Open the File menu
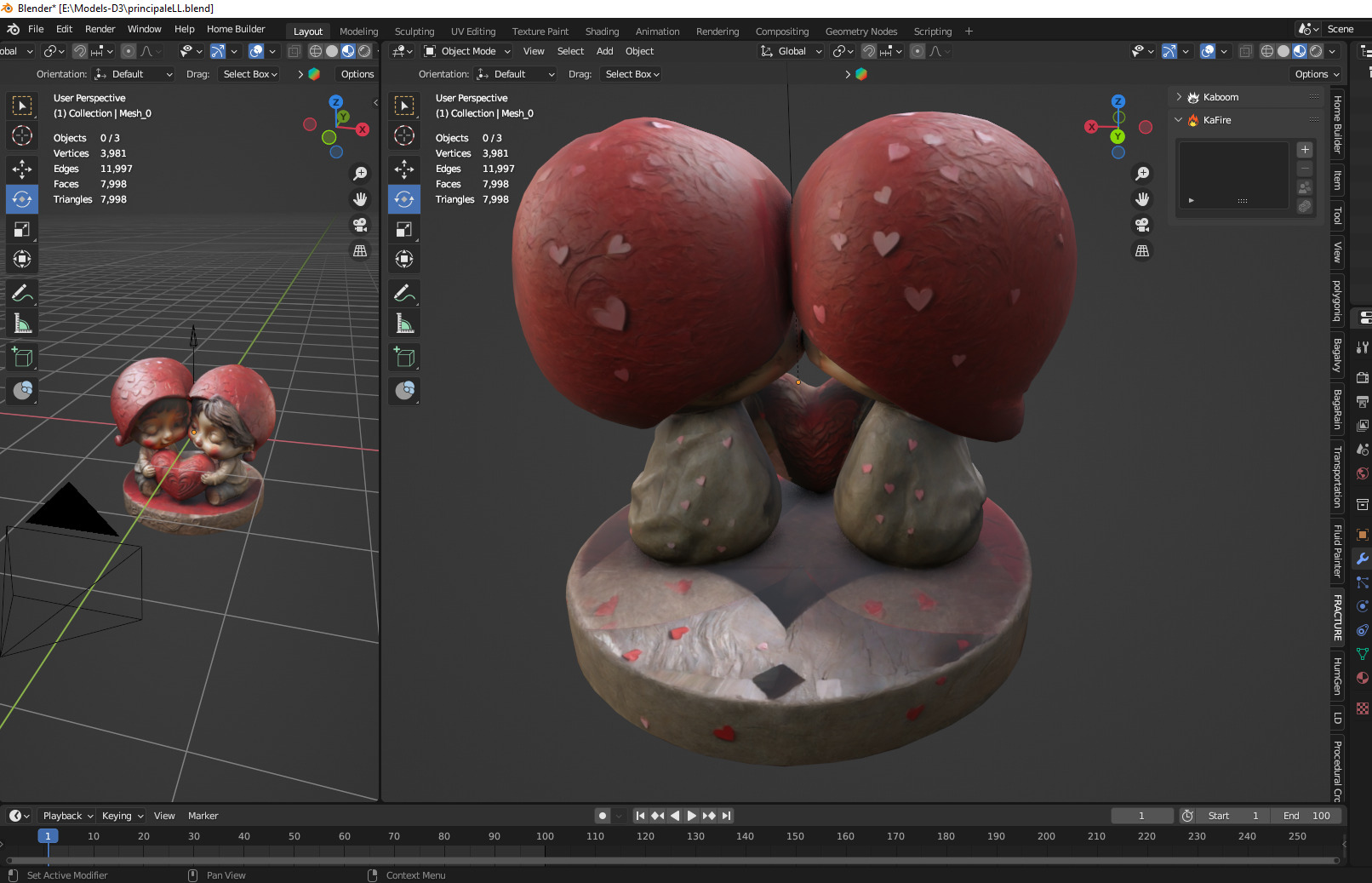Screen dimensions: 1372x883 pyautogui.click(x=36, y=29)
